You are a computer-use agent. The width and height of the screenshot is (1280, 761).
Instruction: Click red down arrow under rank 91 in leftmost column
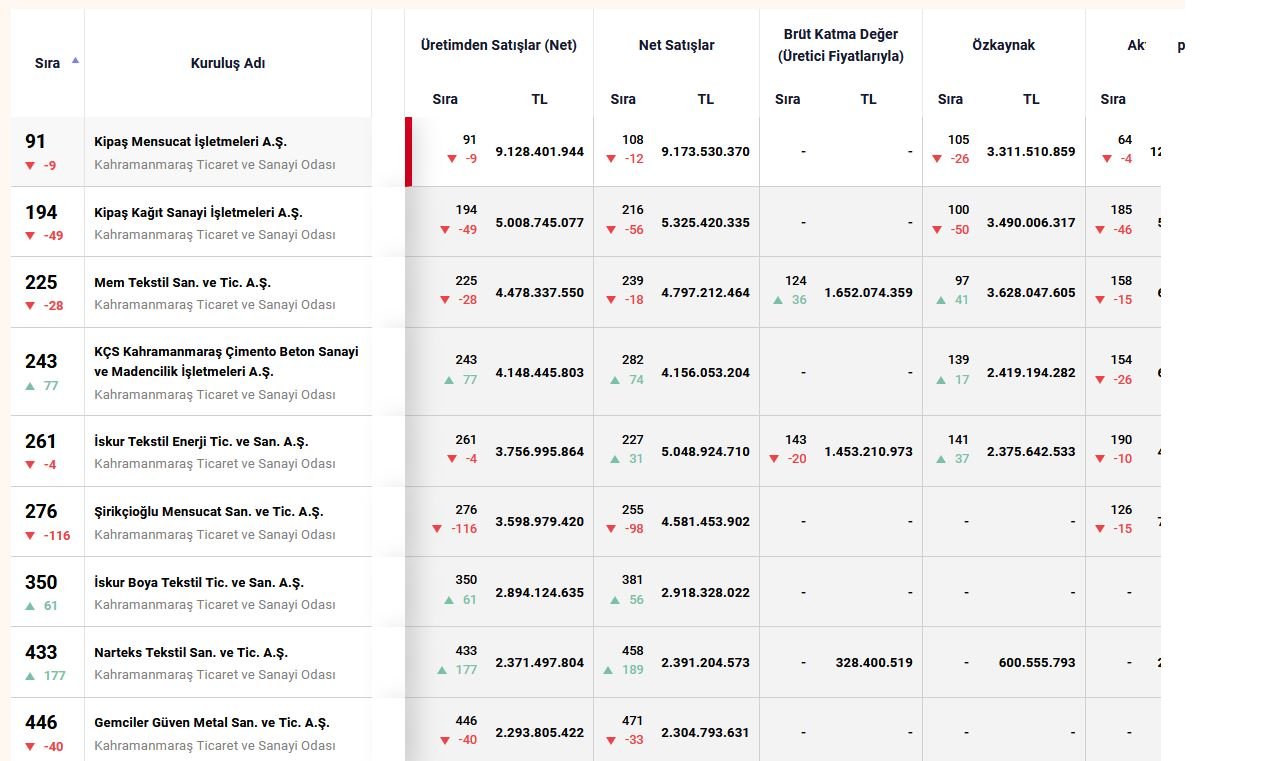click(30, 166)
